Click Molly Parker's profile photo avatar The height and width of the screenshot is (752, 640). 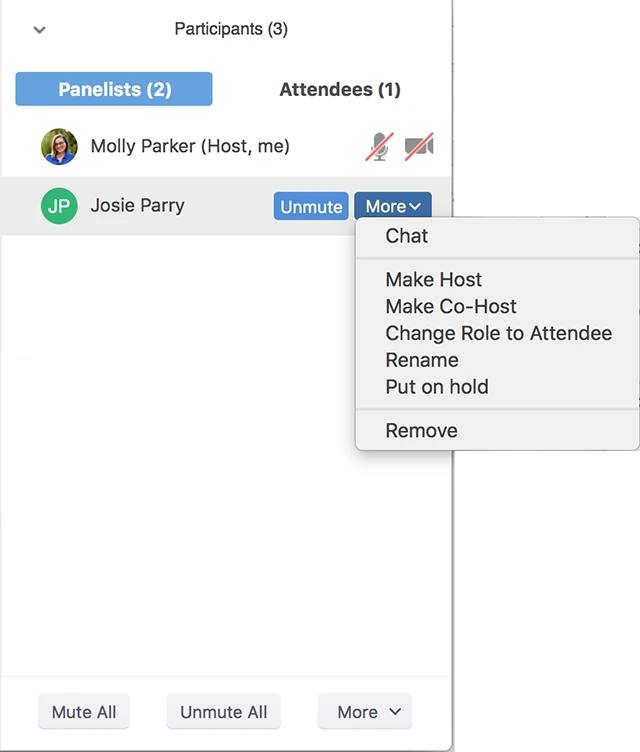tap(59, 147)
